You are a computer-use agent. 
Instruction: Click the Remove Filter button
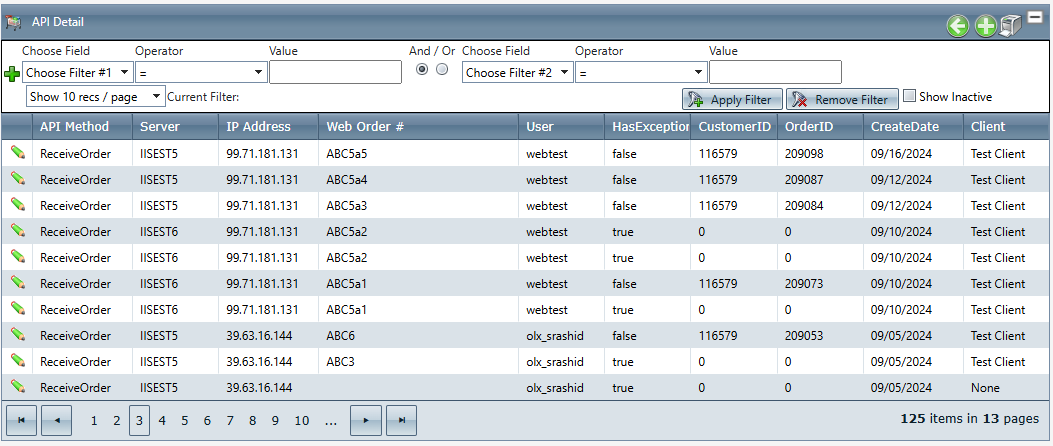point(842,99)
